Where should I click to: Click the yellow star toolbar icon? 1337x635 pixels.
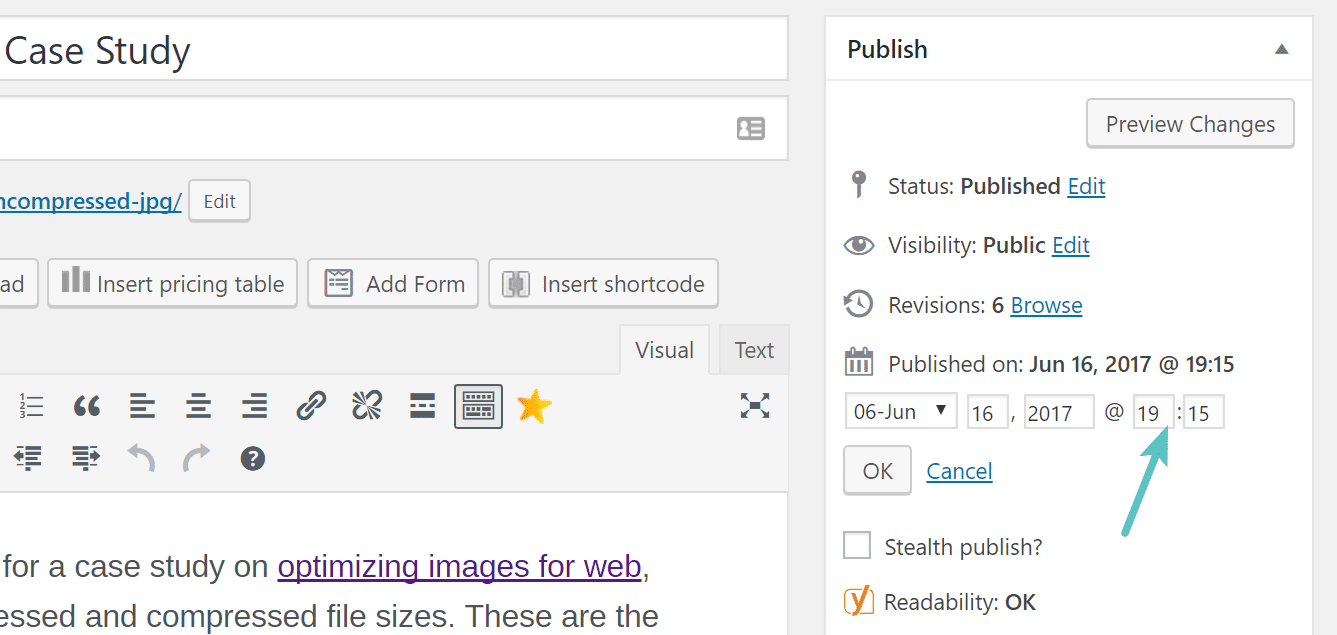[533, 405]
